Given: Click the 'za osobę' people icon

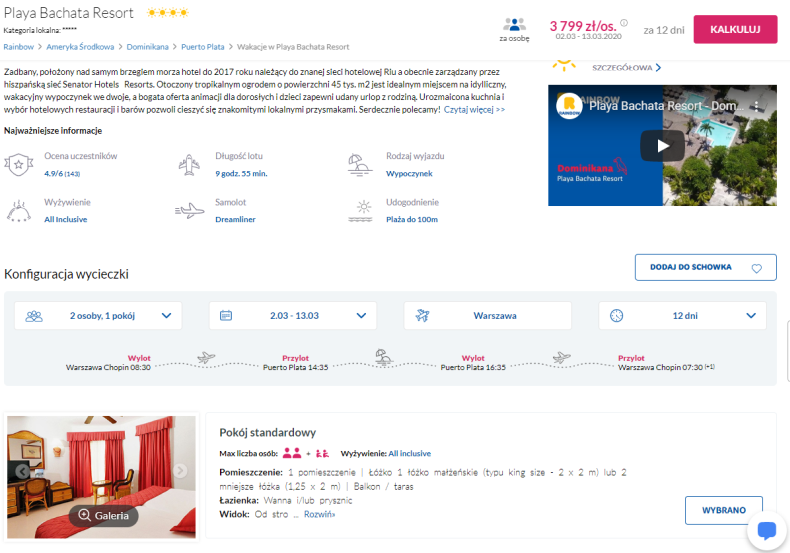Looking at the screenshot, I should pos(514,24).
